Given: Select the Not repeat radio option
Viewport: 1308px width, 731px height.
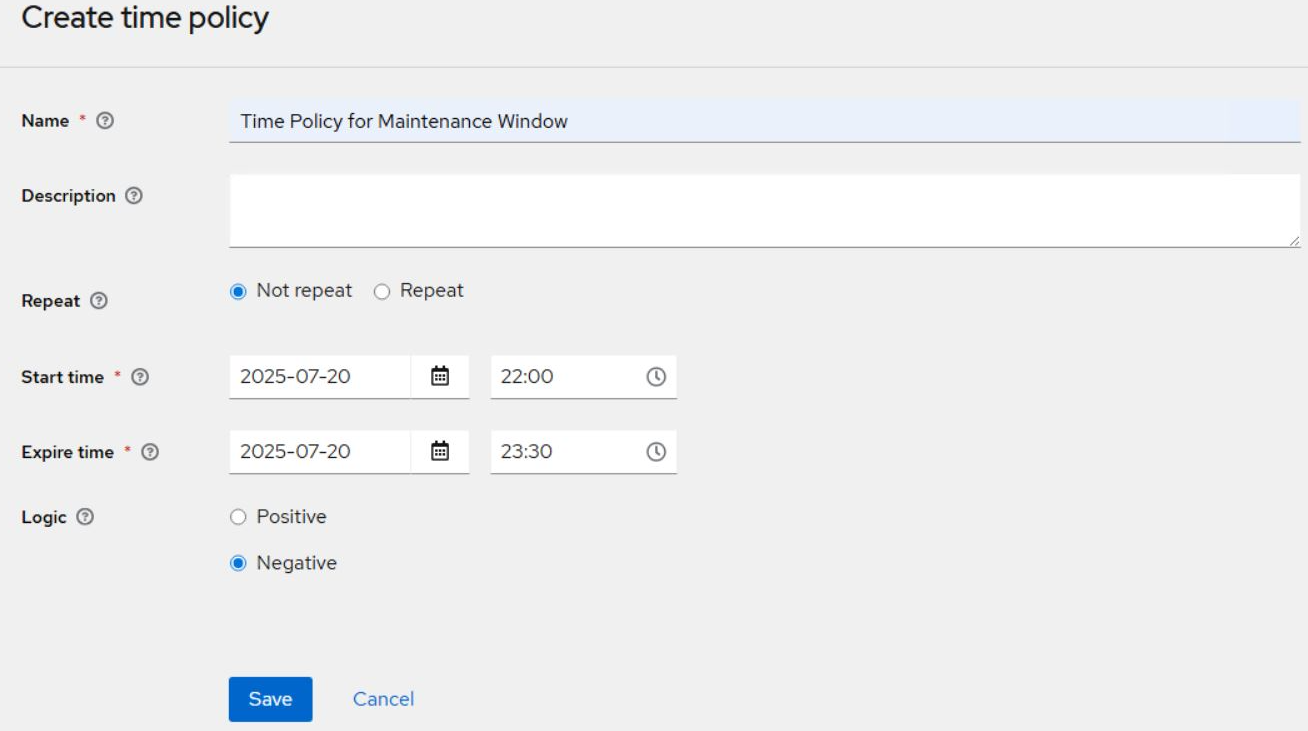Looking at the screenshot, I should click(x=238, y=292).
